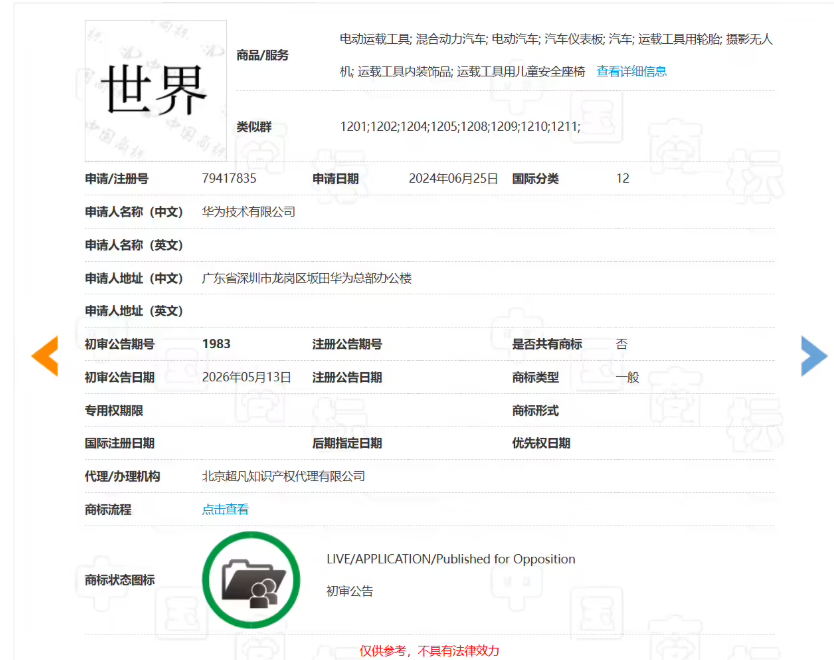The width and height of the screenshot is (834, 660).
Task: Select label 申请人名称(英文)
Action: [134, 245]
